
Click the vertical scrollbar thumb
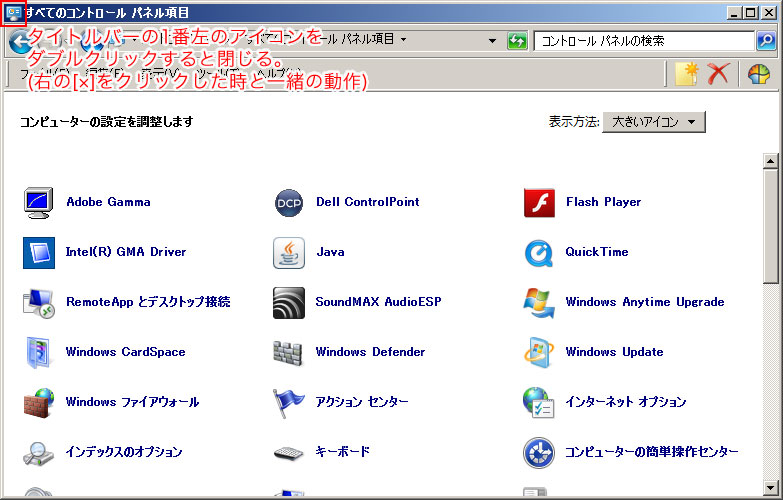click(771, 226)
